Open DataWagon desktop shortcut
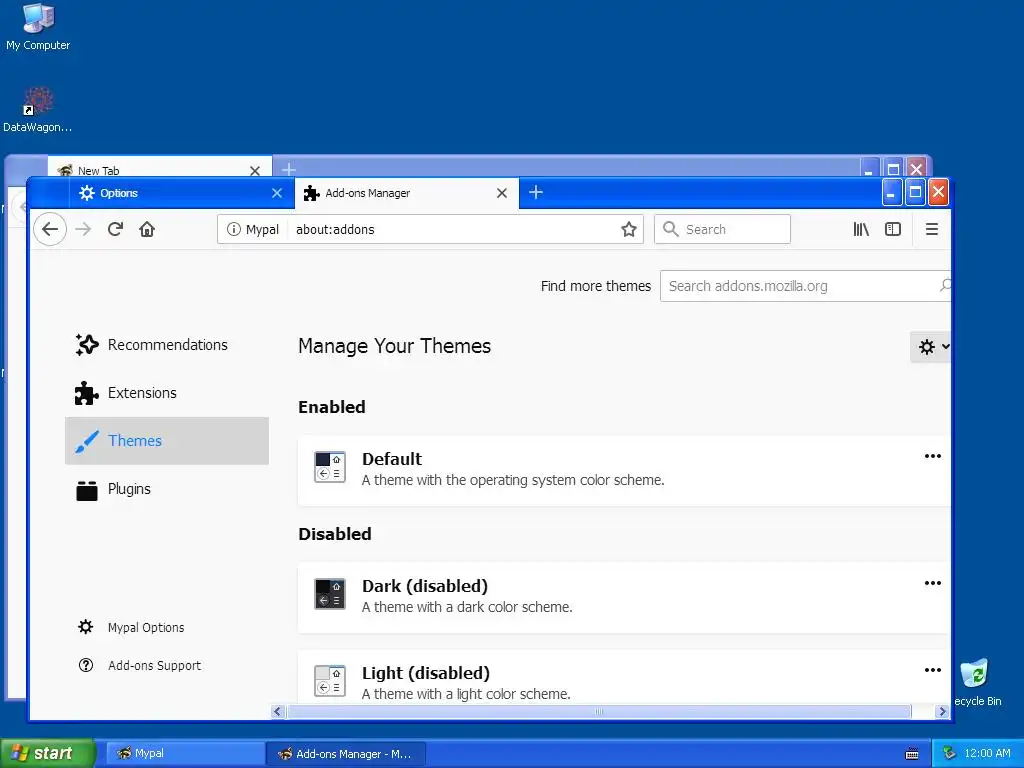 [x=38, y=110]
